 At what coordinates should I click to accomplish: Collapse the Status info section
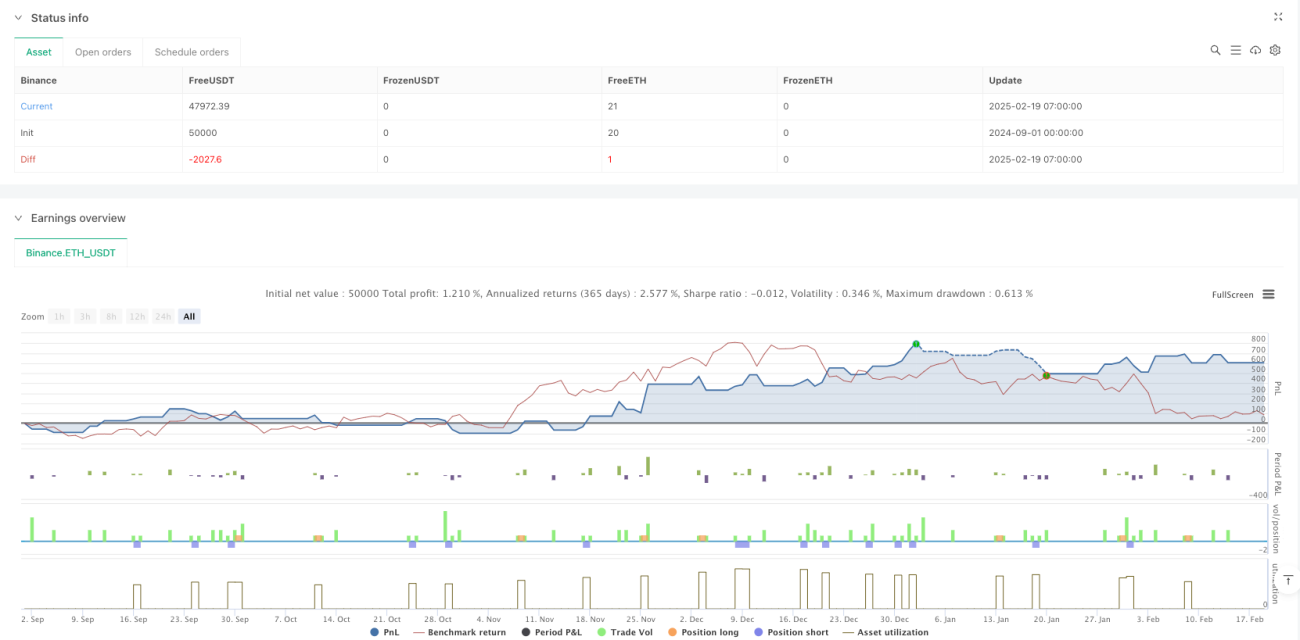click(18, 18)
